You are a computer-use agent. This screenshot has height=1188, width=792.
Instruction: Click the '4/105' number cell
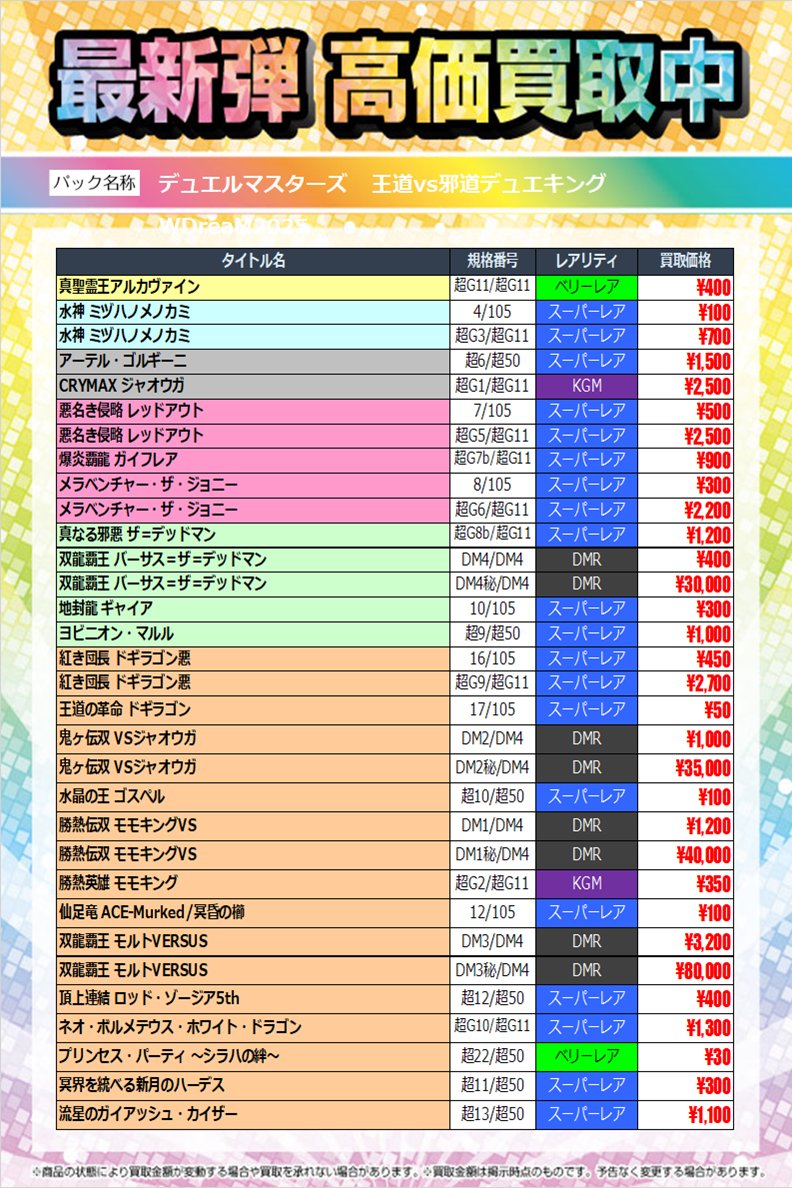pyautogui.click(x=493, y=311)
